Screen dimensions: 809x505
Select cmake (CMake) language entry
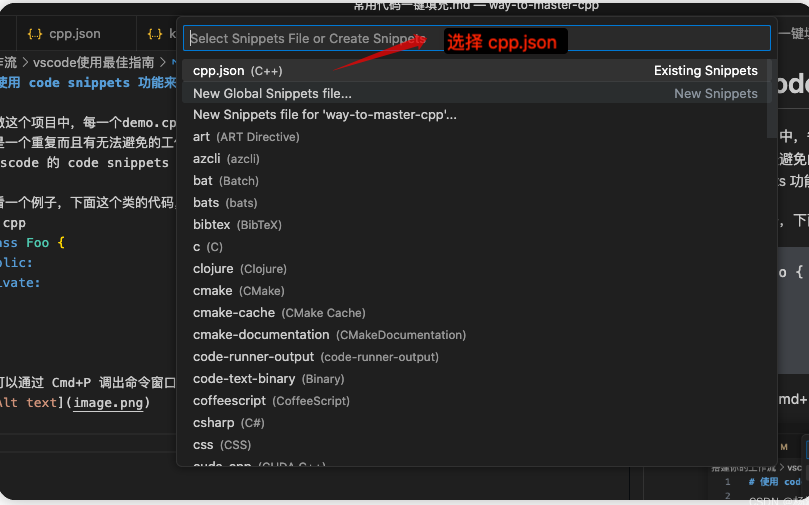click(x=475, y=291)
